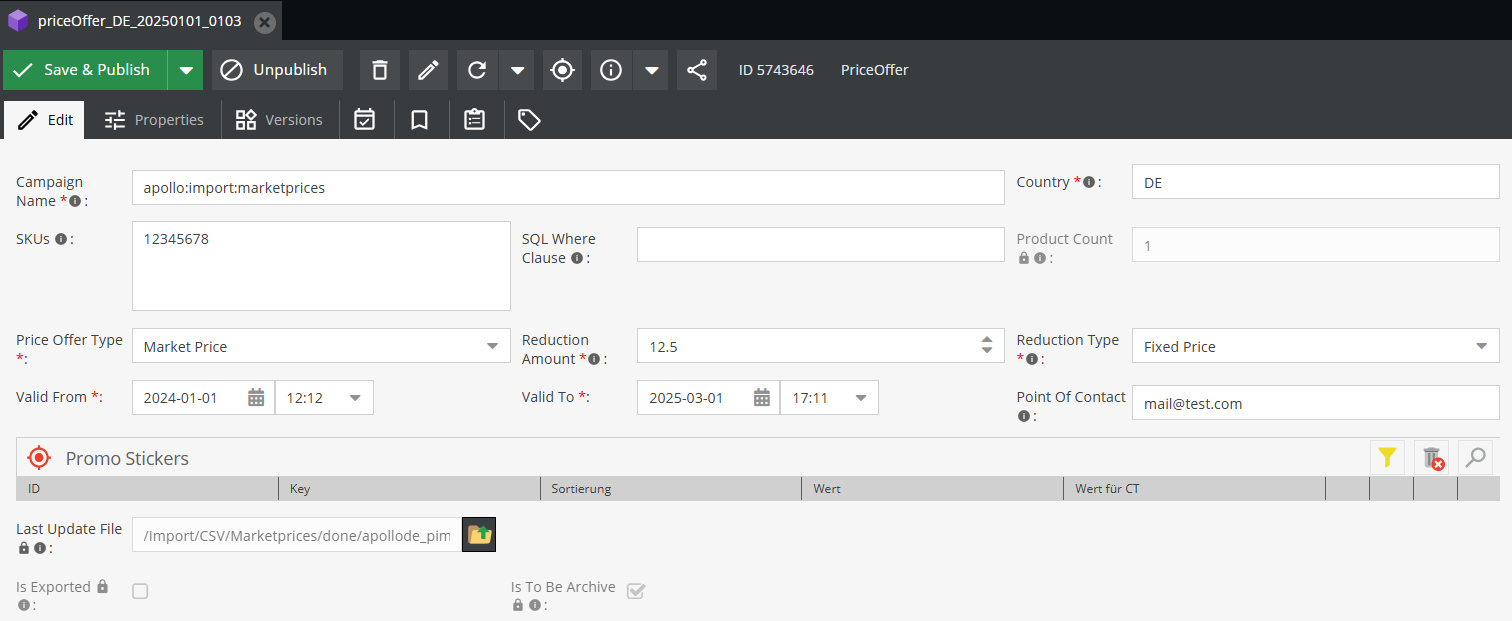The image size is (1512, 621).
Task: Click the Country info tooltip icon
Action: coord(1089,182)
